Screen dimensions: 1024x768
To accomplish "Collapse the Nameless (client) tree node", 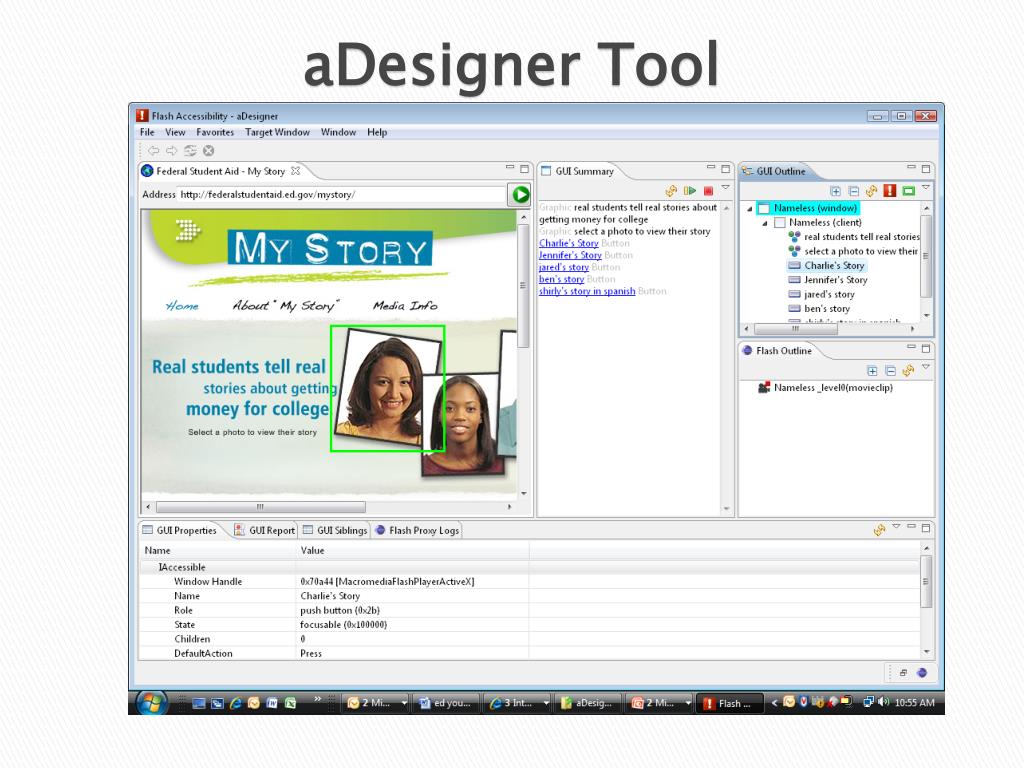I will (x=765, y=223).
